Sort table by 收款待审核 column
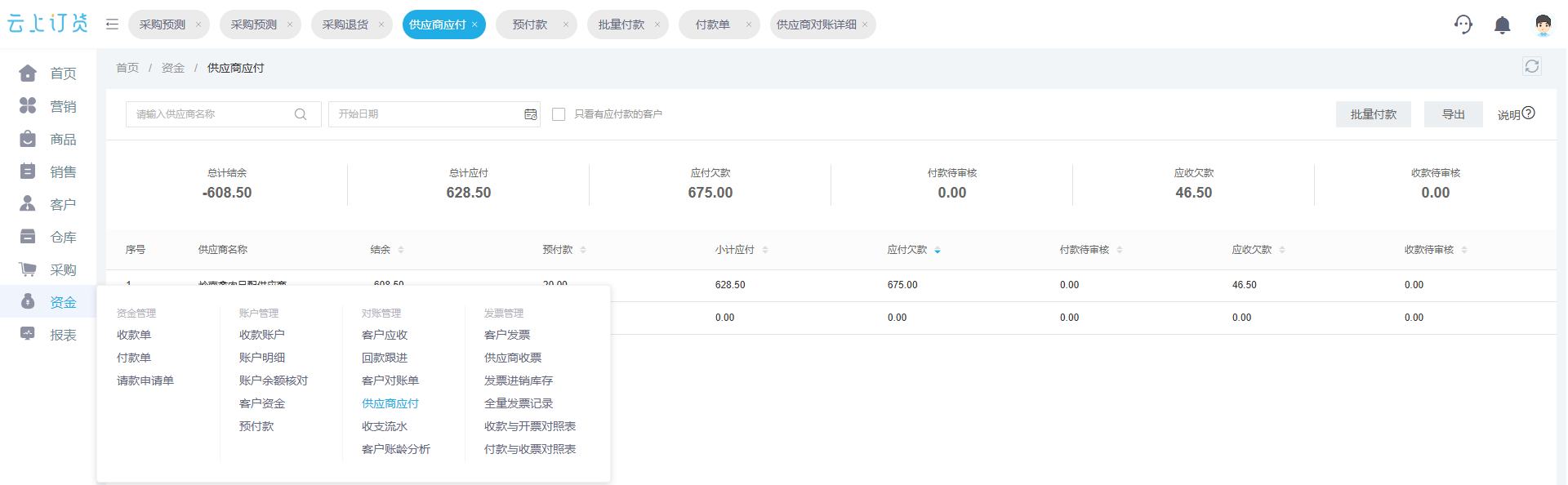Image resolution: width=1568 pixels, height=485 pixels. click(1464, 250)
